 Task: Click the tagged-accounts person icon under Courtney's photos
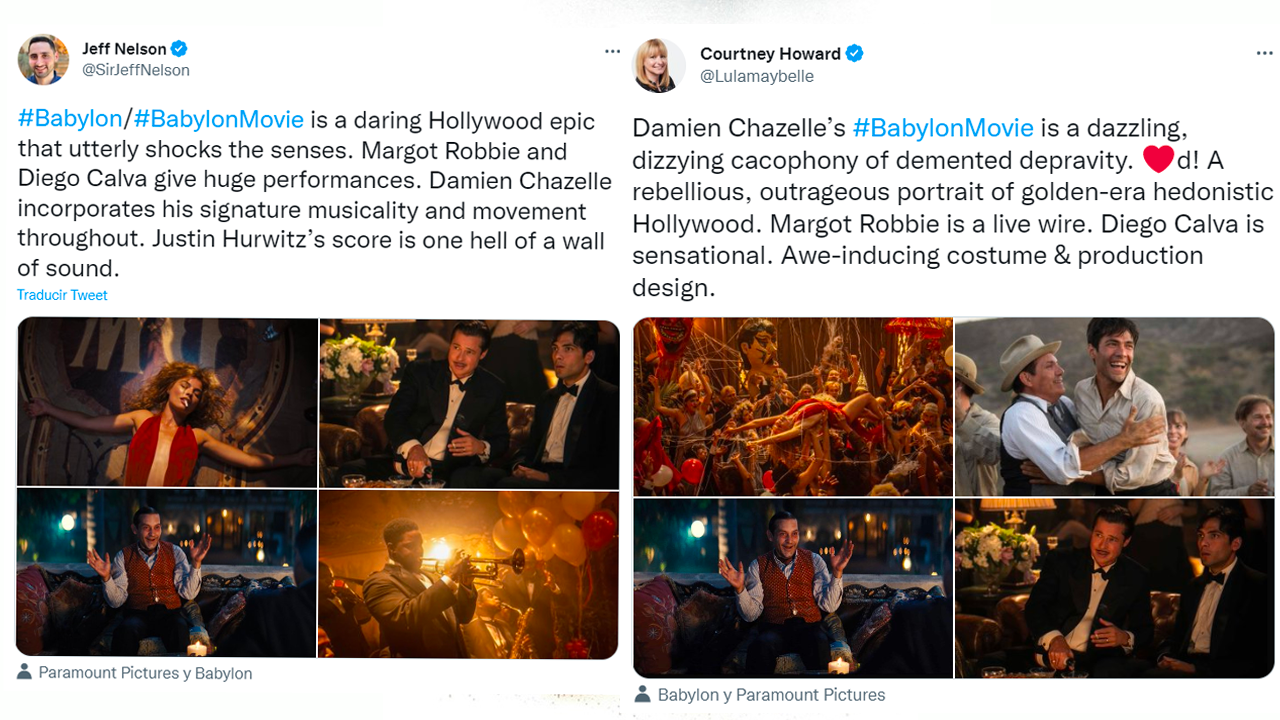641,693
